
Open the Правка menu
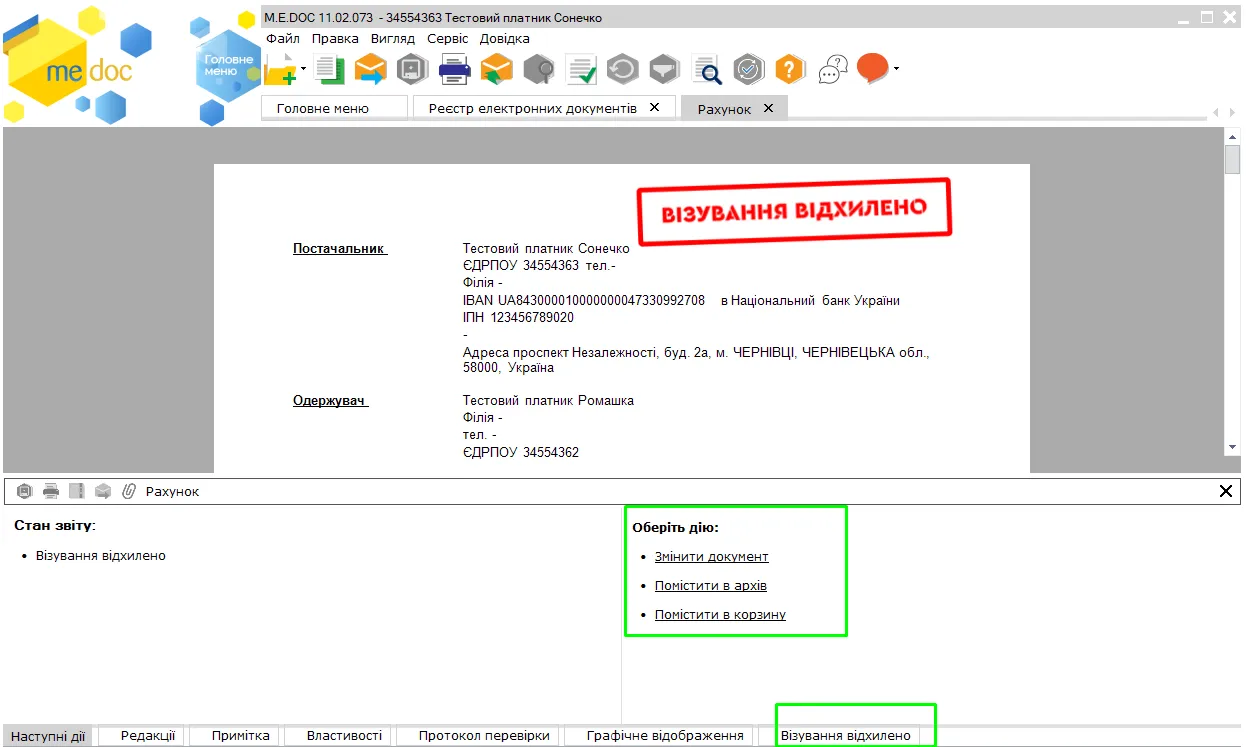(335, 38)
